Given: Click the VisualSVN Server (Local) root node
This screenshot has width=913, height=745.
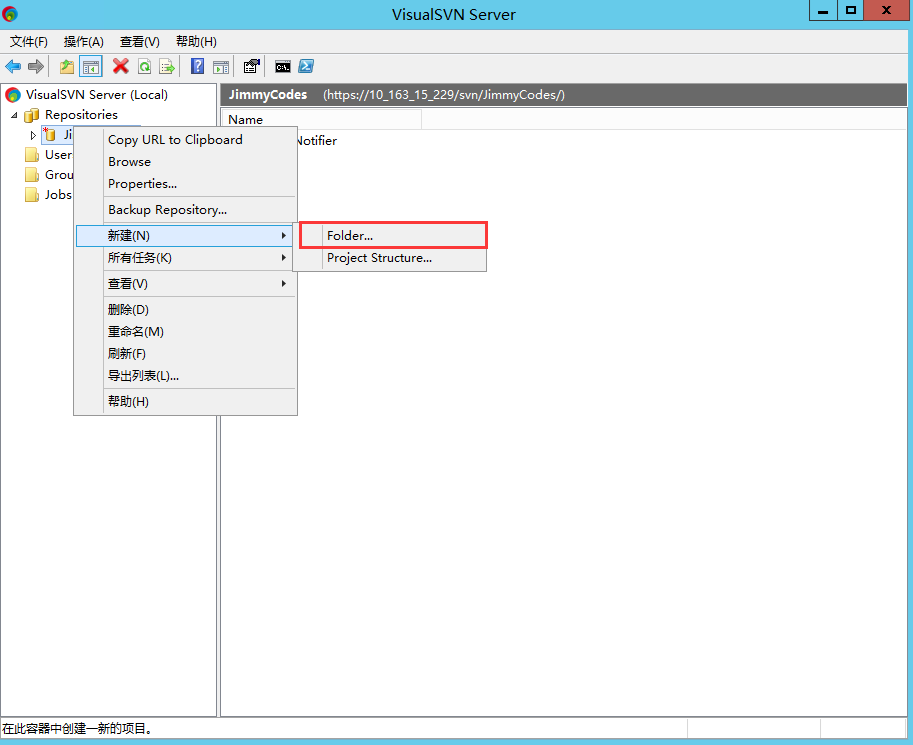Looking at the screenshot, I should [97, 94].
